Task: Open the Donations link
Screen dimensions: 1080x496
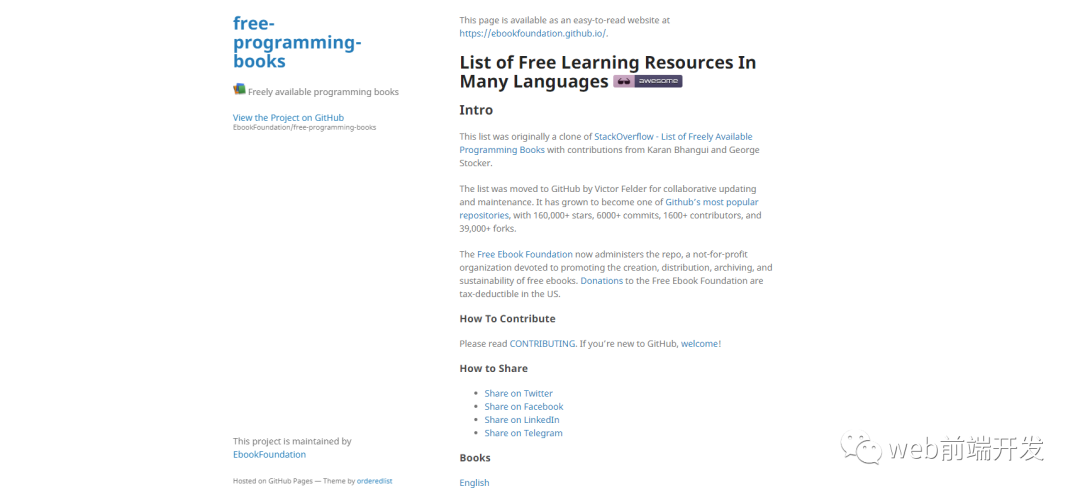Action: coord(601,281)
